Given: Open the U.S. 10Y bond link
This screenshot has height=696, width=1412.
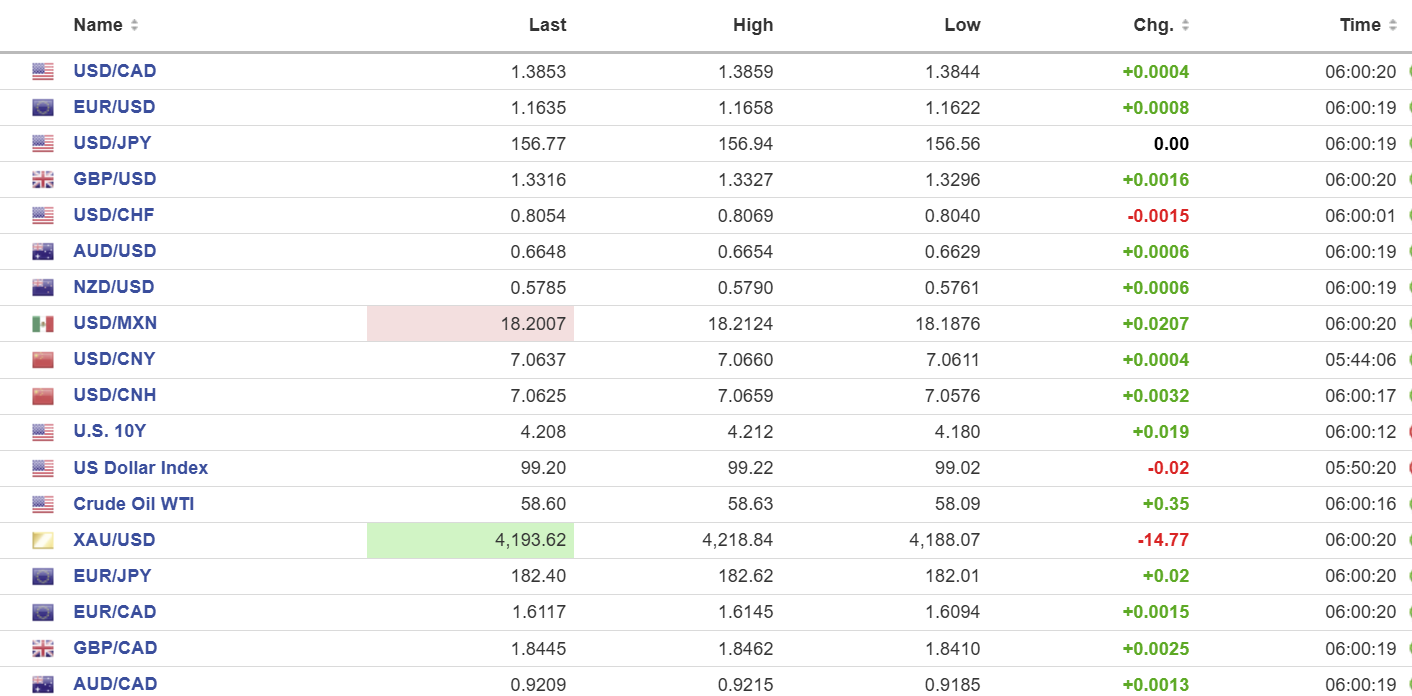Looking at the screenshot, I should click(x=110, y=432).
